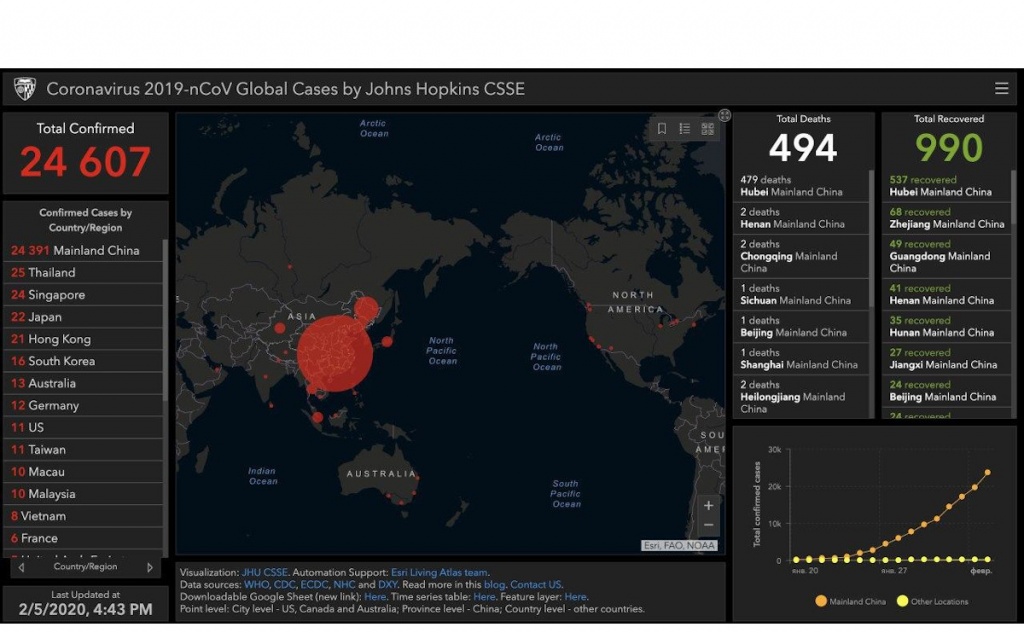The height and width of the screenshot is (633, 1024).
Task: Zoom in on the map with plus
Action: pyautogui.click(x=708, y=505)
